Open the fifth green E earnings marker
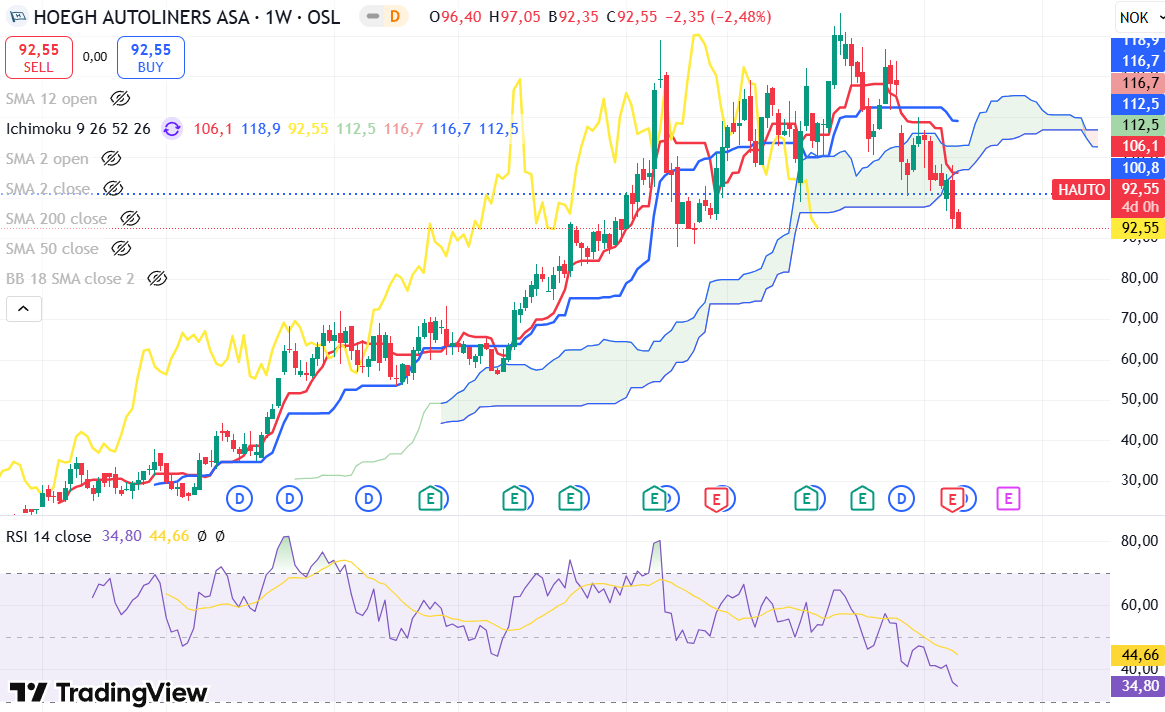 coord(806,499)
